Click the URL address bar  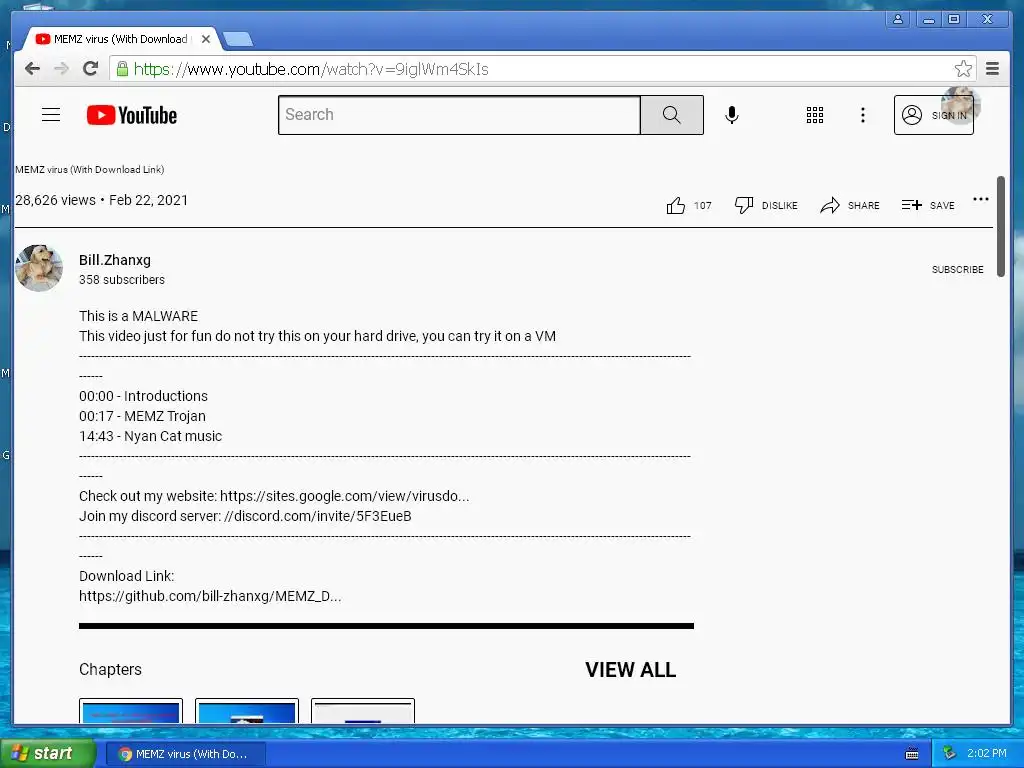542,69
